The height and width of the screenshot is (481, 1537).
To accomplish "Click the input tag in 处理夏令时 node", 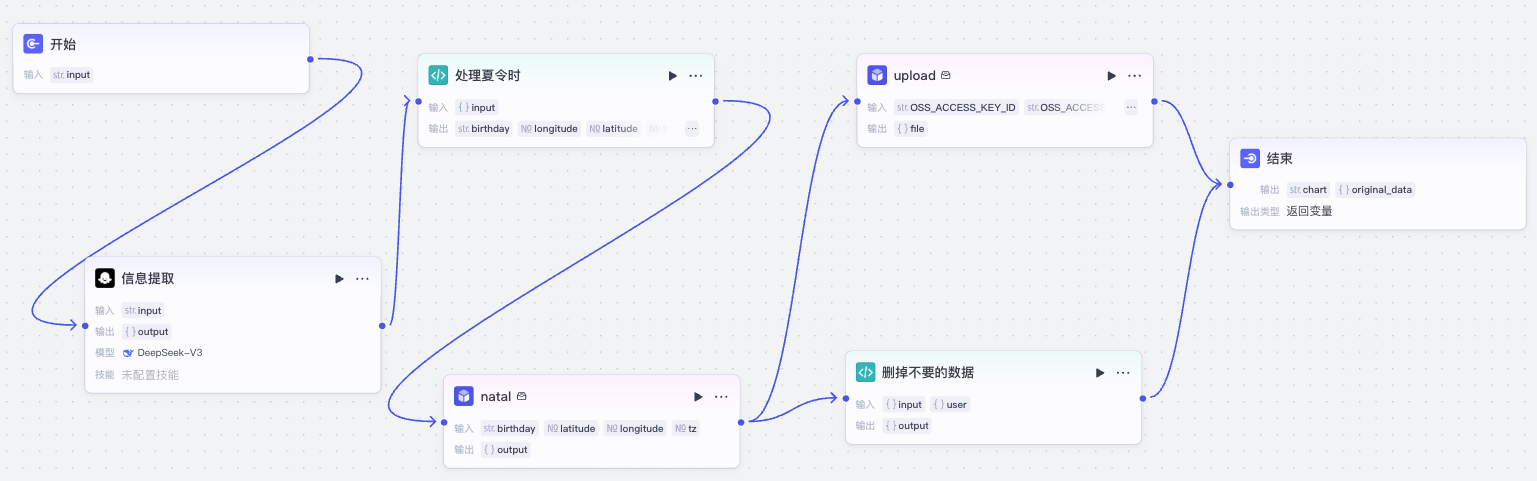I will [x=477, y=107].
